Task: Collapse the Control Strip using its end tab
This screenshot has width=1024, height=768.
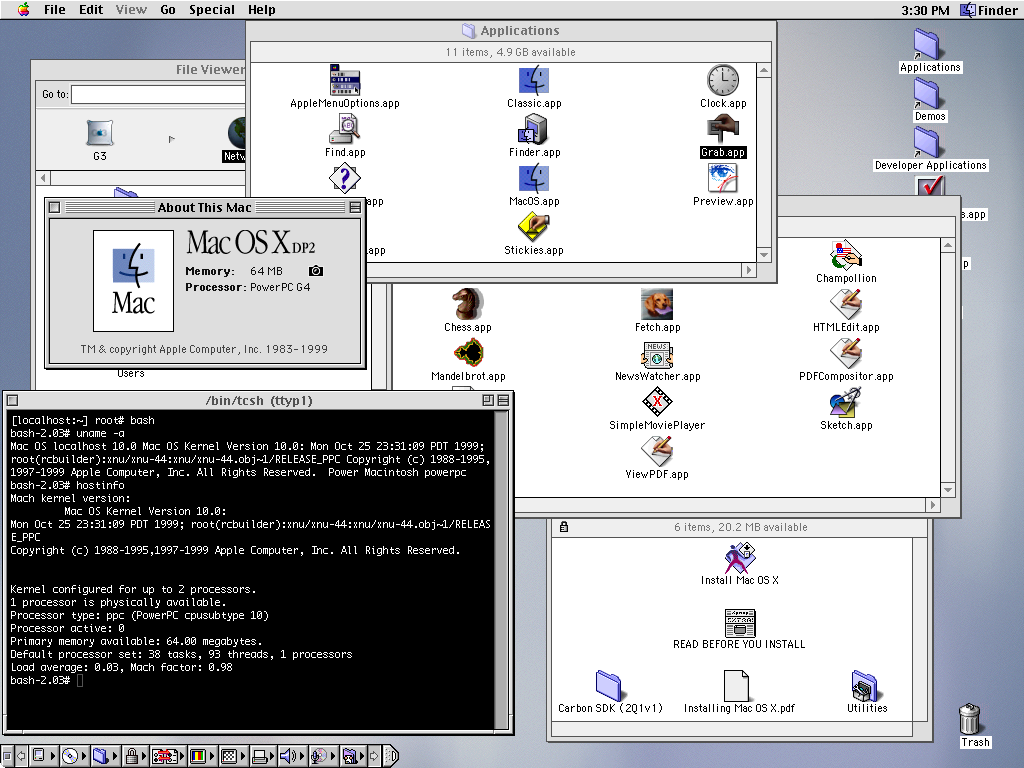Action: point(391,756)
